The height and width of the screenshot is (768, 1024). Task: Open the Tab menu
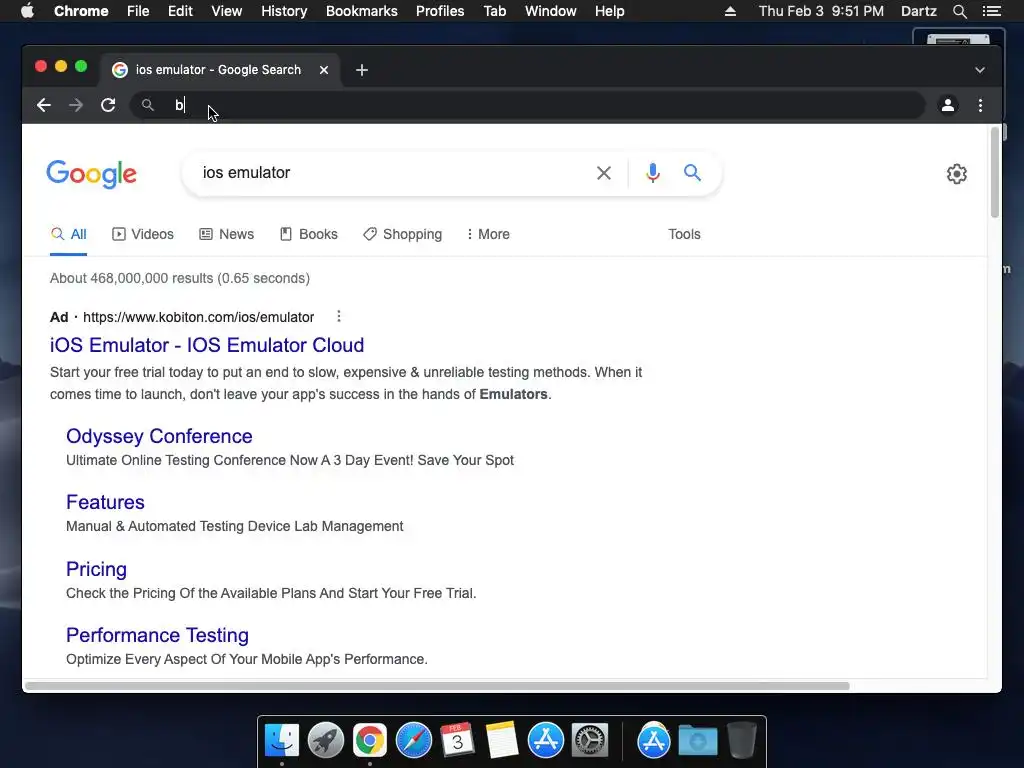pos(494,11)
